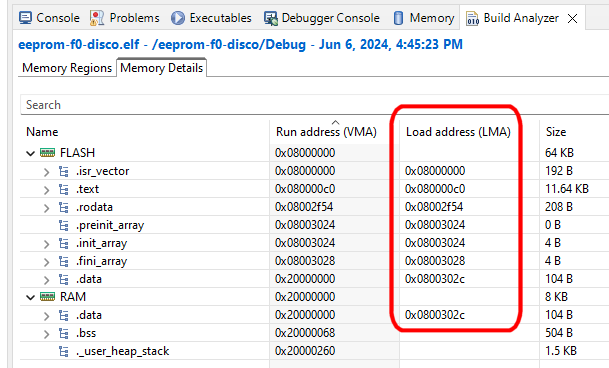Viewport: 609px width, 368px height.
Task: Click the ._user_heap_stack section icon
Action: click(x=64, y=351)
